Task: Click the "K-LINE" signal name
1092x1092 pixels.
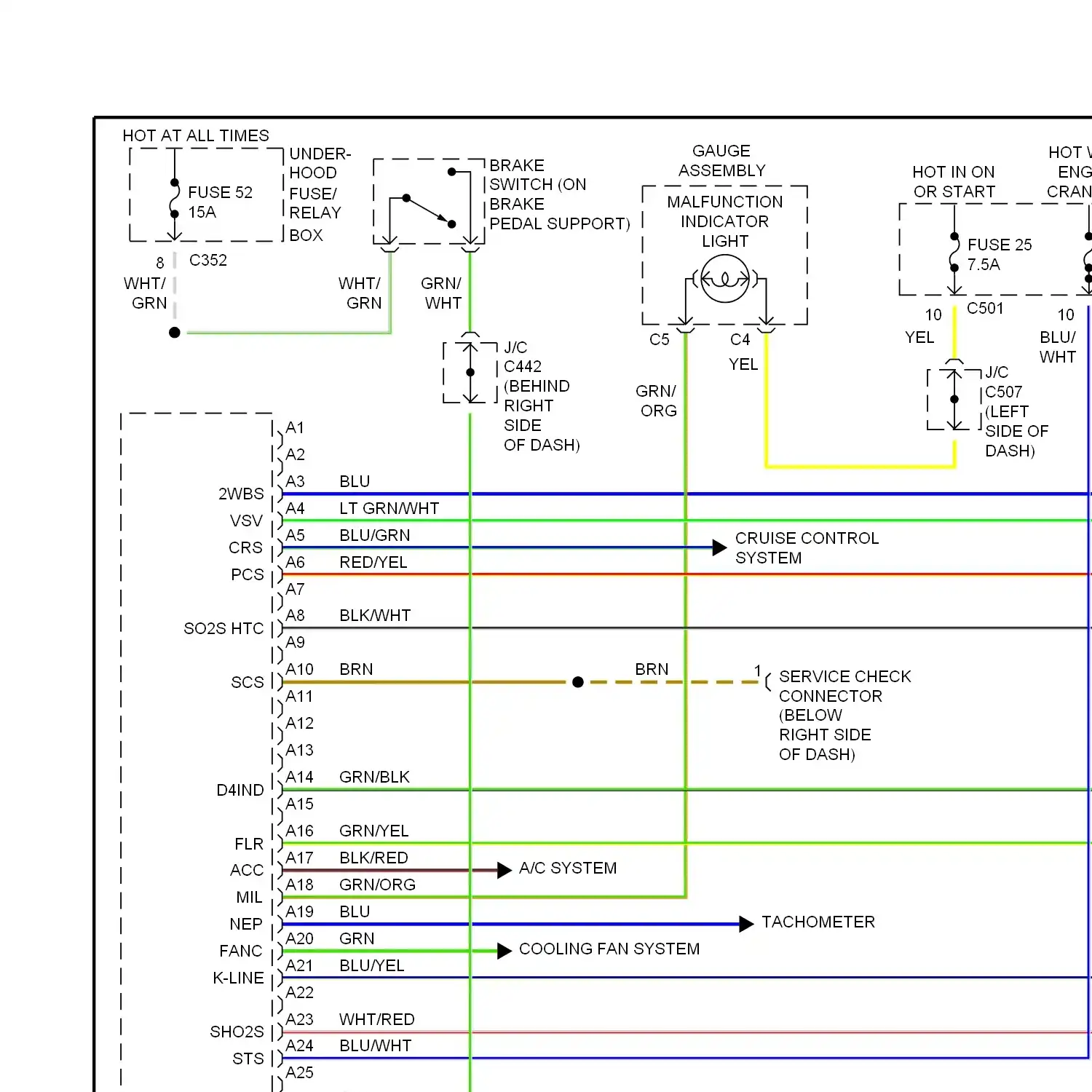Action: [x=238, y=978]
